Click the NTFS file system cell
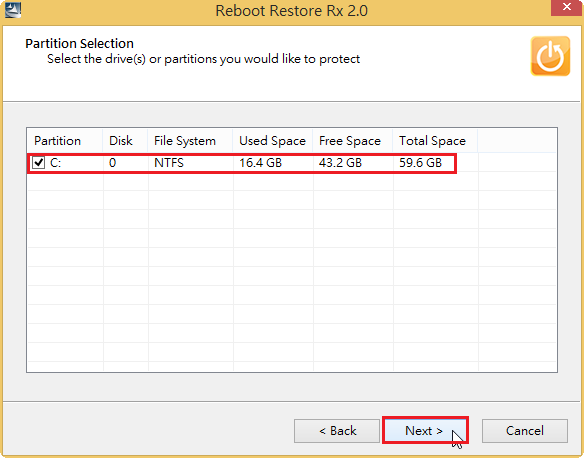 (169, 163)
